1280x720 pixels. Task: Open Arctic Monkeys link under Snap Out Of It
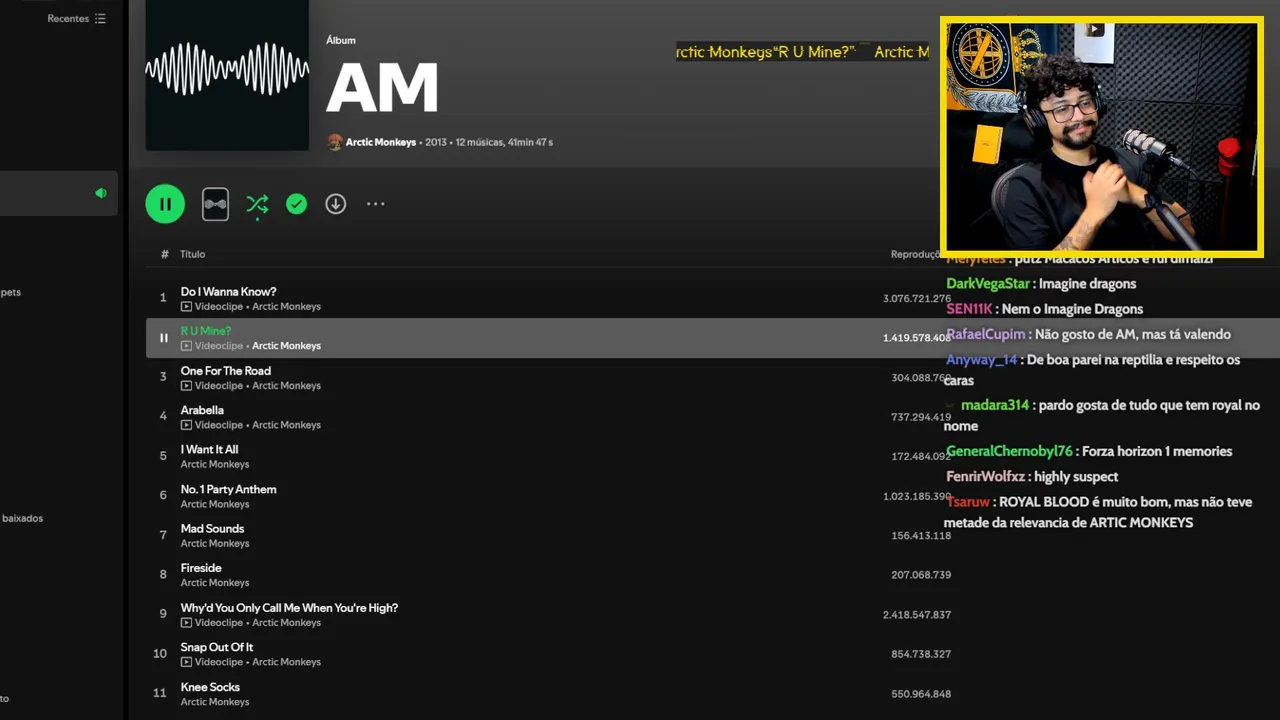[286, 662]
